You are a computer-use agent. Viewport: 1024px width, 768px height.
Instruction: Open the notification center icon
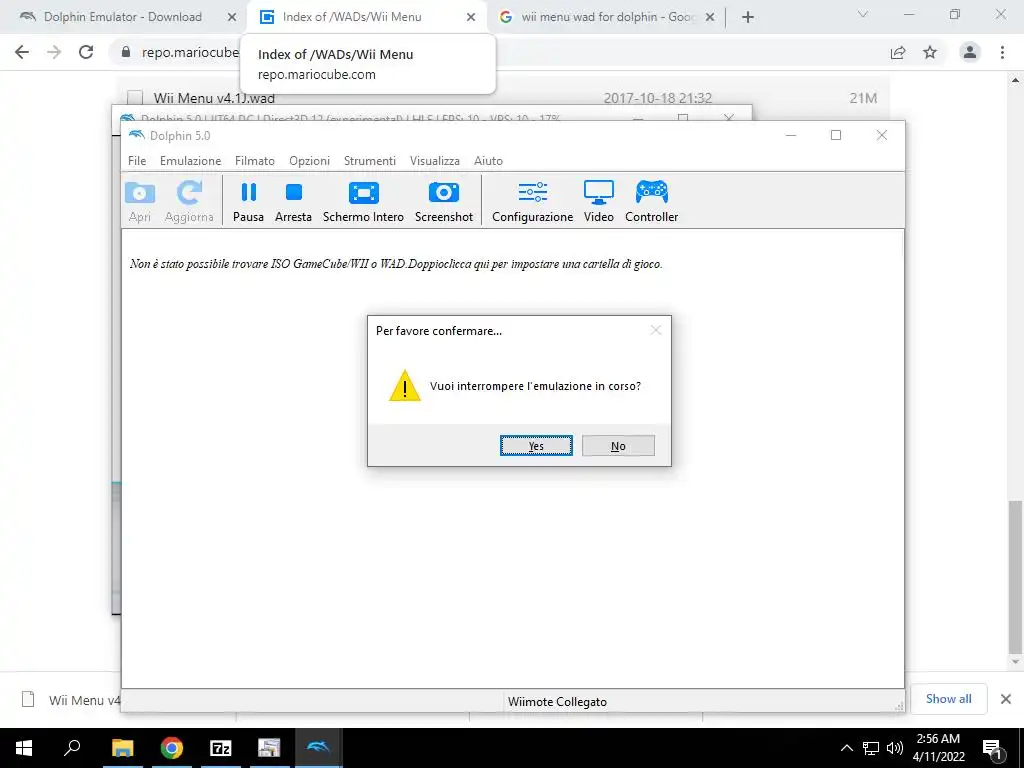993,748
